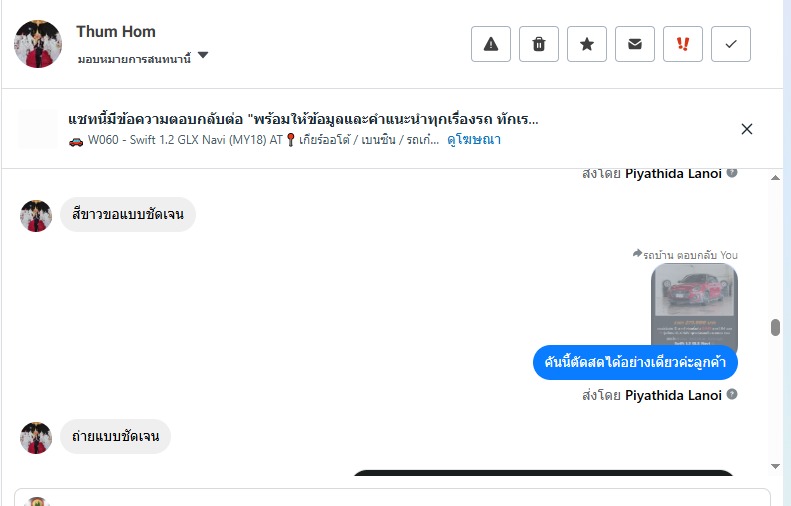Mark conversation unread with envelope icon
Screen dimensions: 791x506
[x=635, y=44]
